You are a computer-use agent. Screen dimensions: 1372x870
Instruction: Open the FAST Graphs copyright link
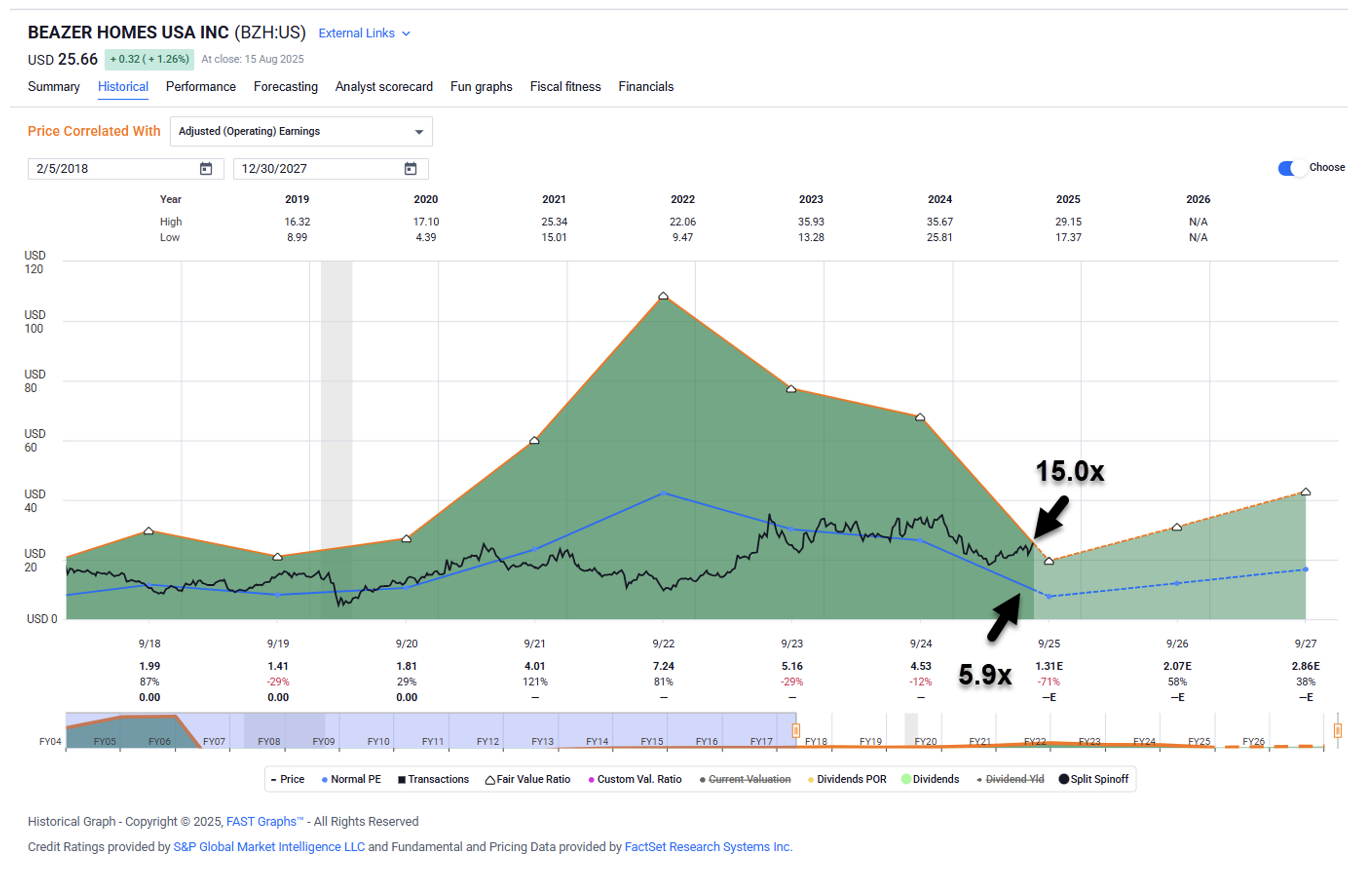(265, 821)
